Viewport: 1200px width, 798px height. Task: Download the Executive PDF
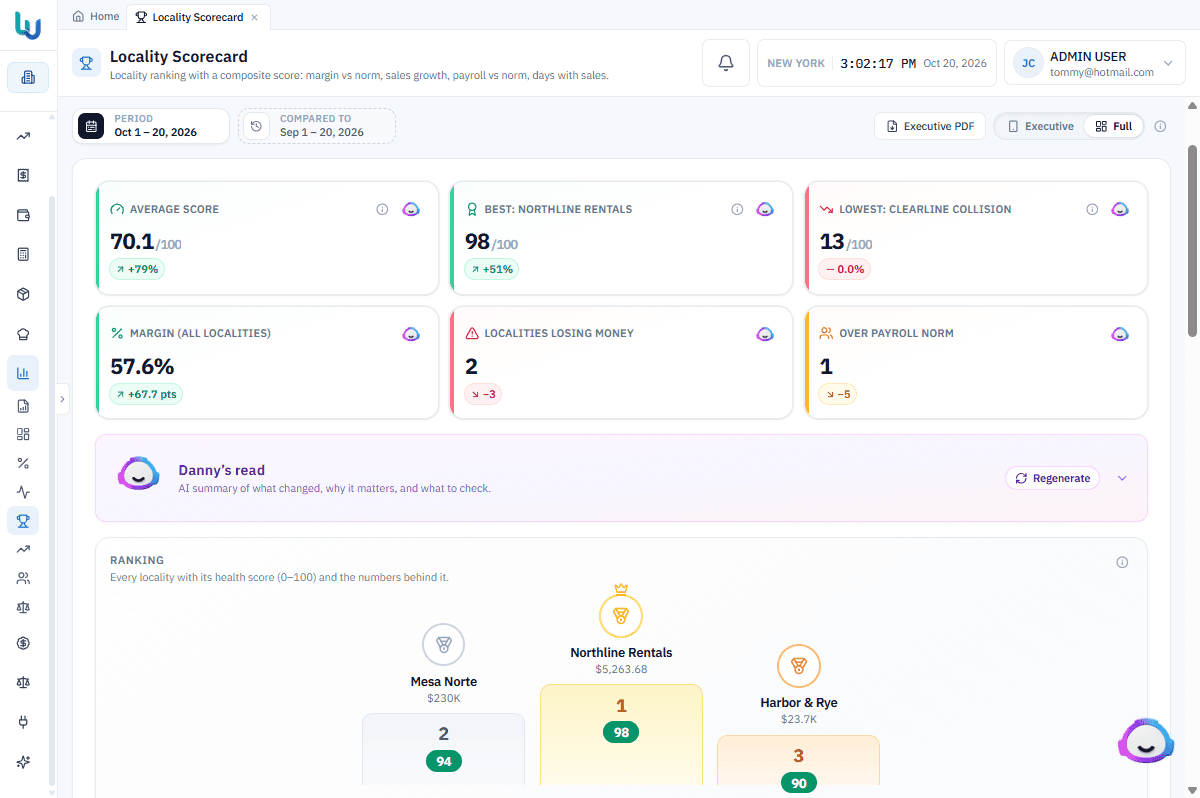click(930, 126)
